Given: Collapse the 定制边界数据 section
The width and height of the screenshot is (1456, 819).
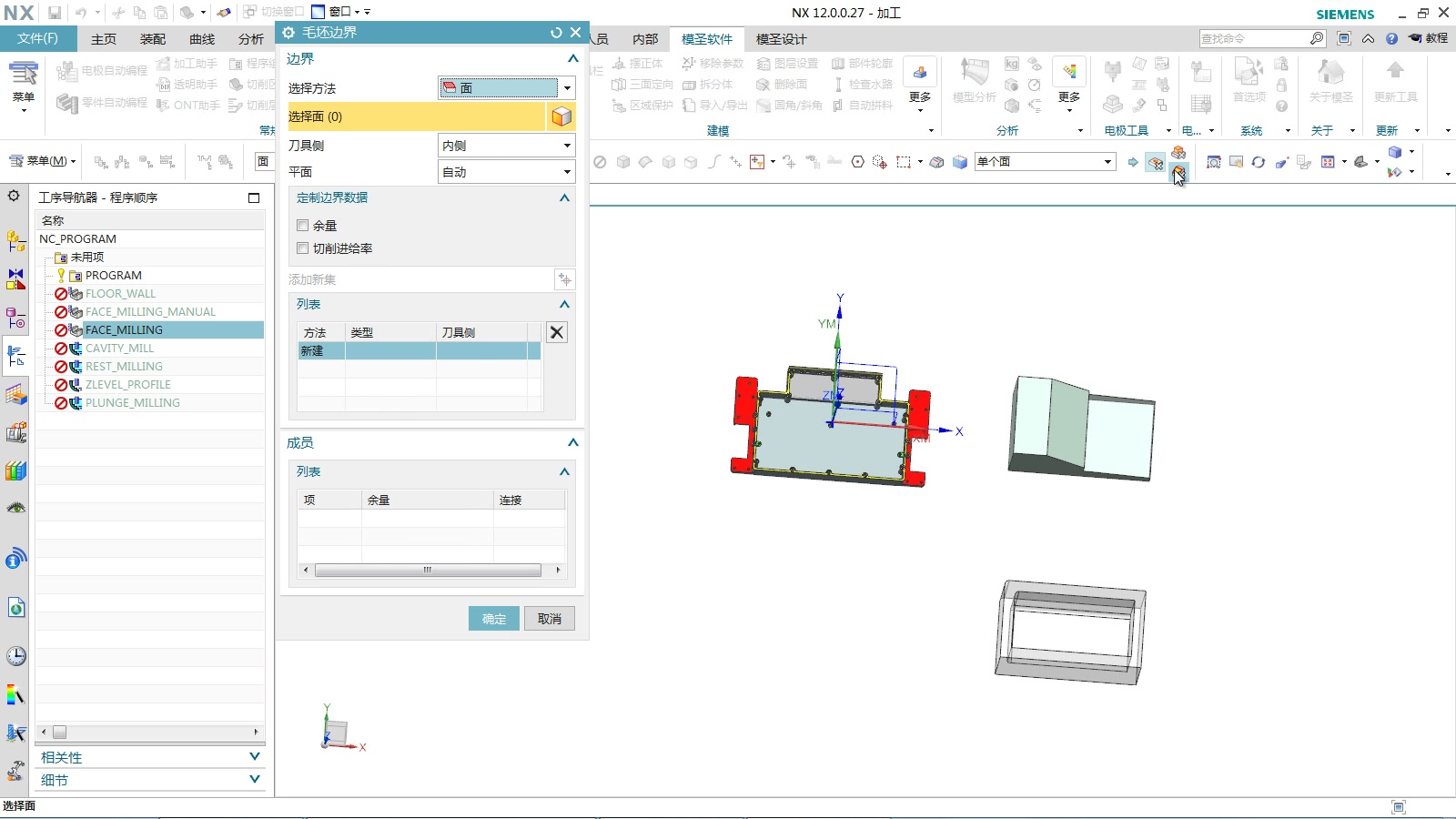Looking at the screenshot, I should pos(564,197).
